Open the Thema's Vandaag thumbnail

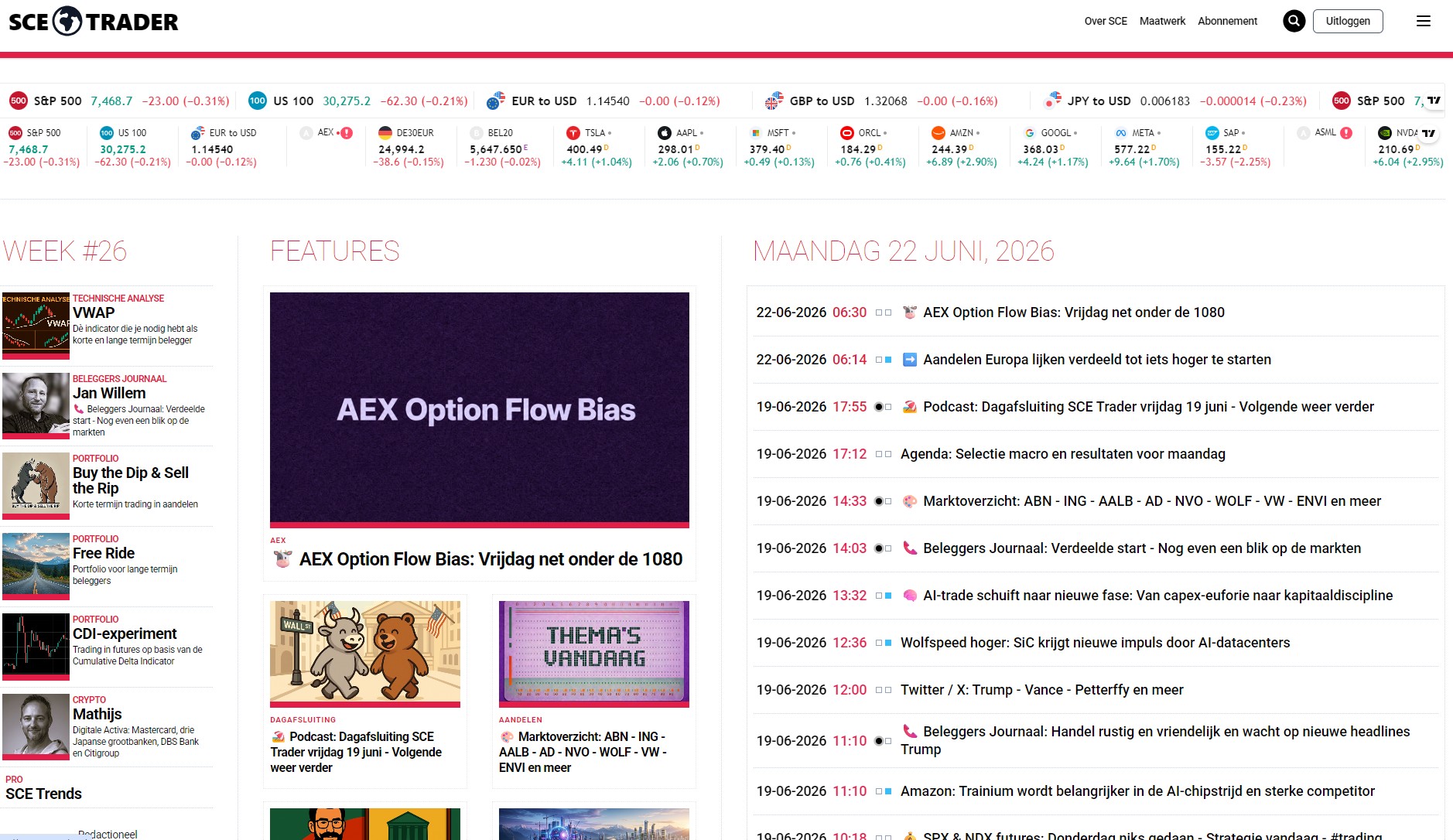594,654
